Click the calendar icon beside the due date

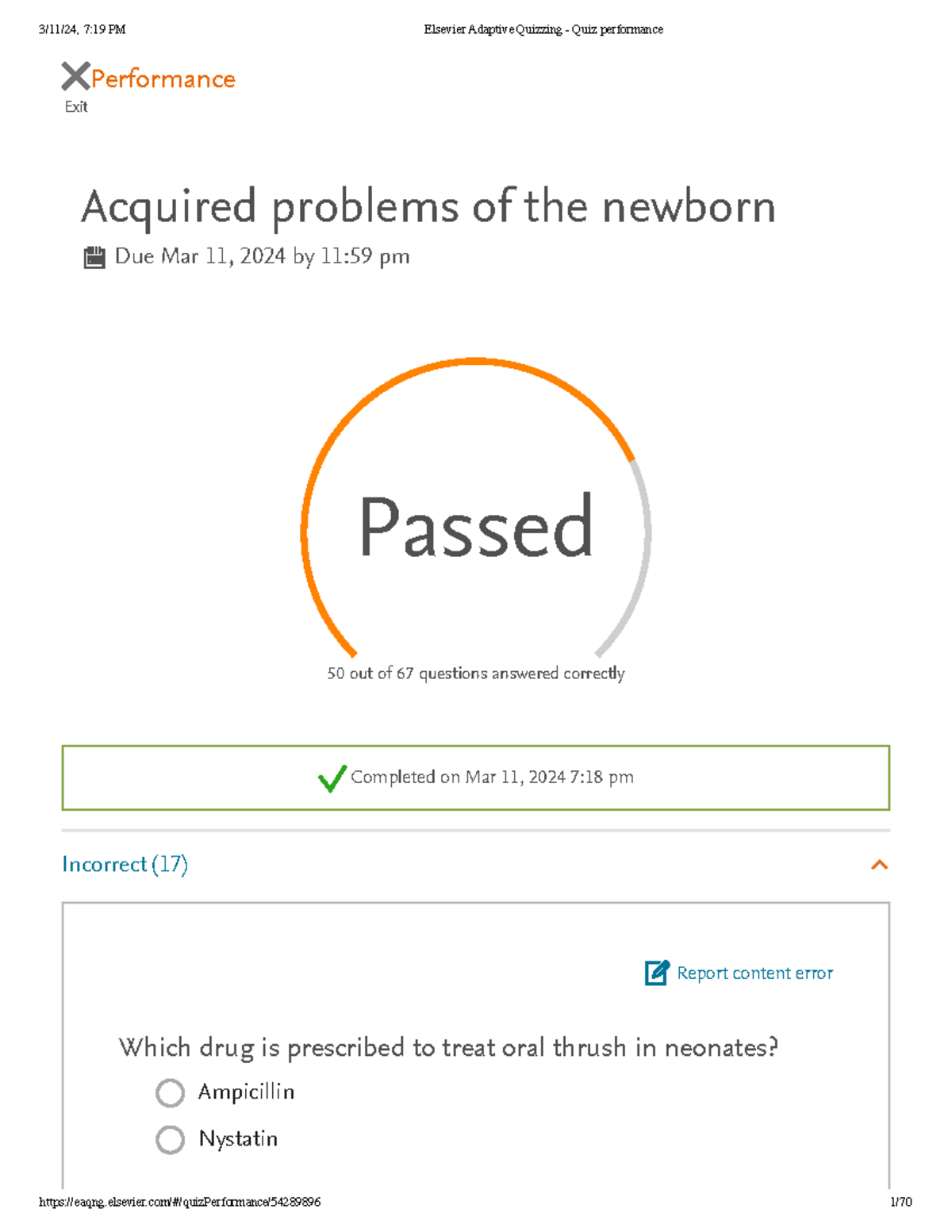(95, 255)
